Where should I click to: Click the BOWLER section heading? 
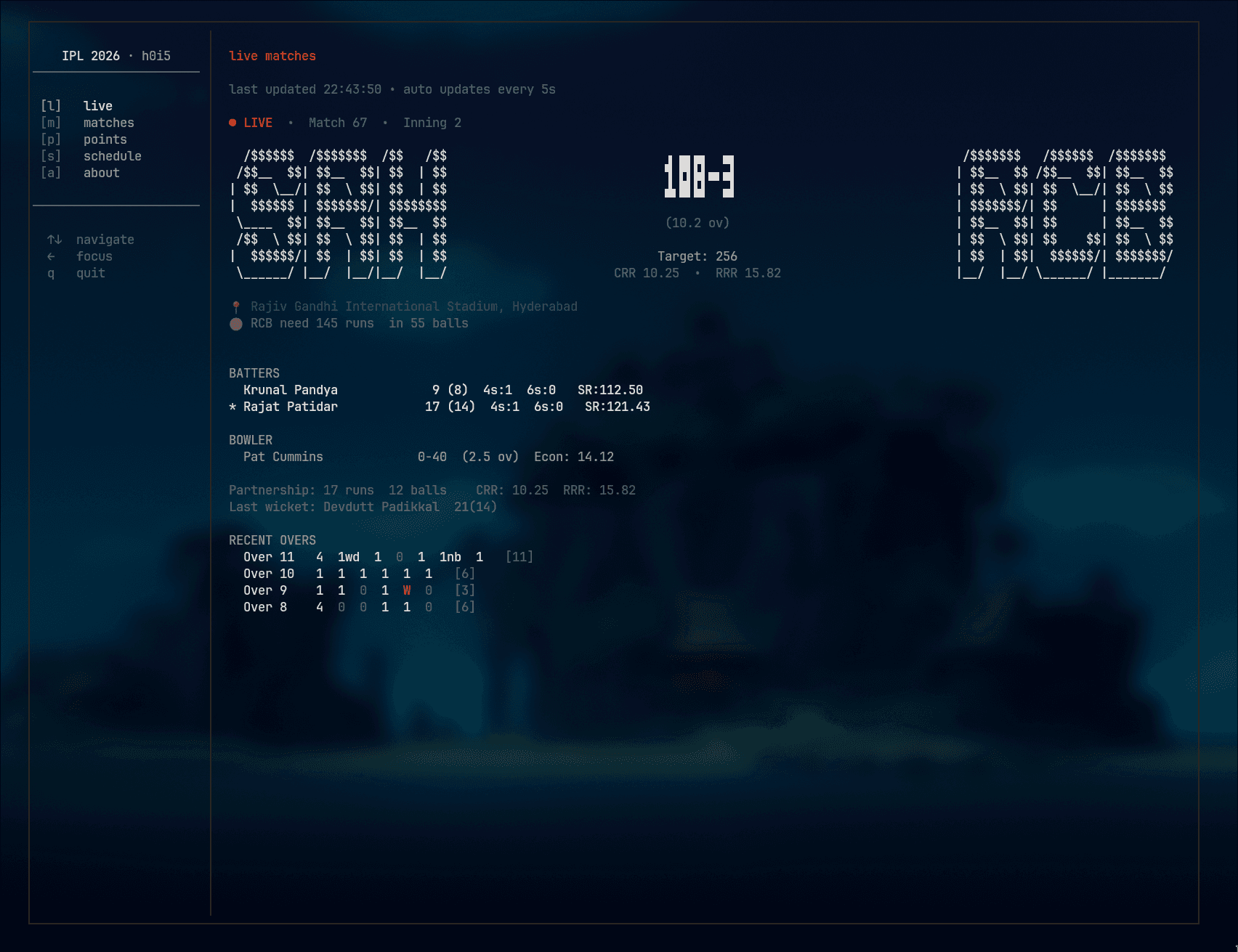251,440
